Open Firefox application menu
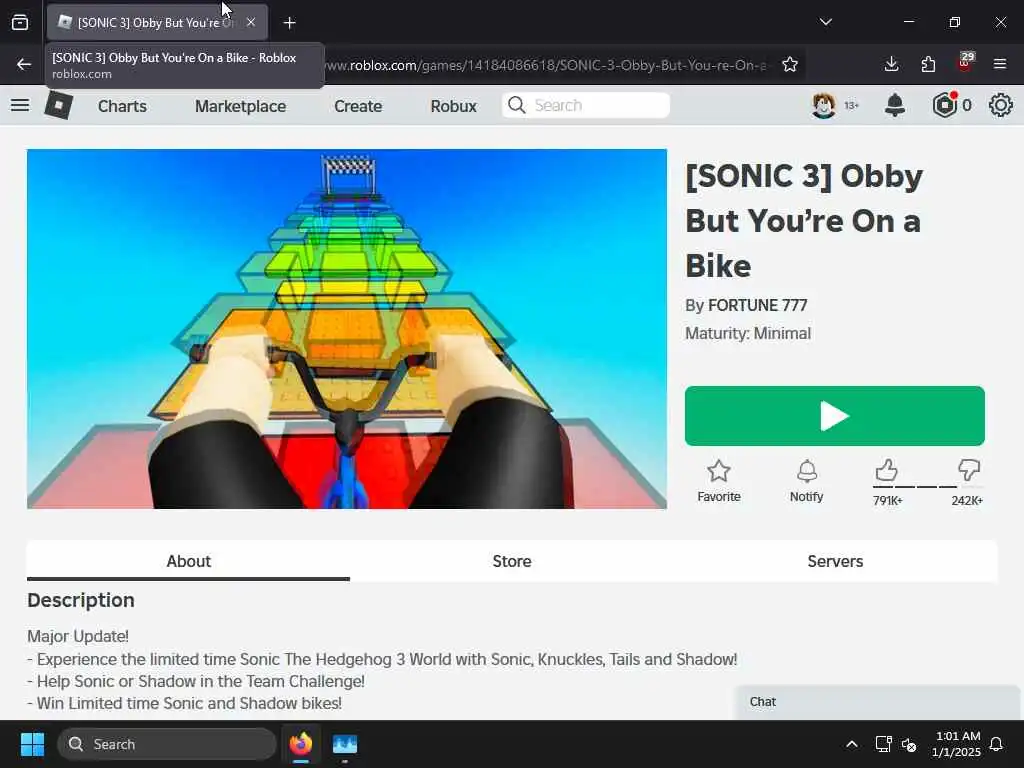The height and width of the screenshot is (768, 1024). click(1000, 64)
